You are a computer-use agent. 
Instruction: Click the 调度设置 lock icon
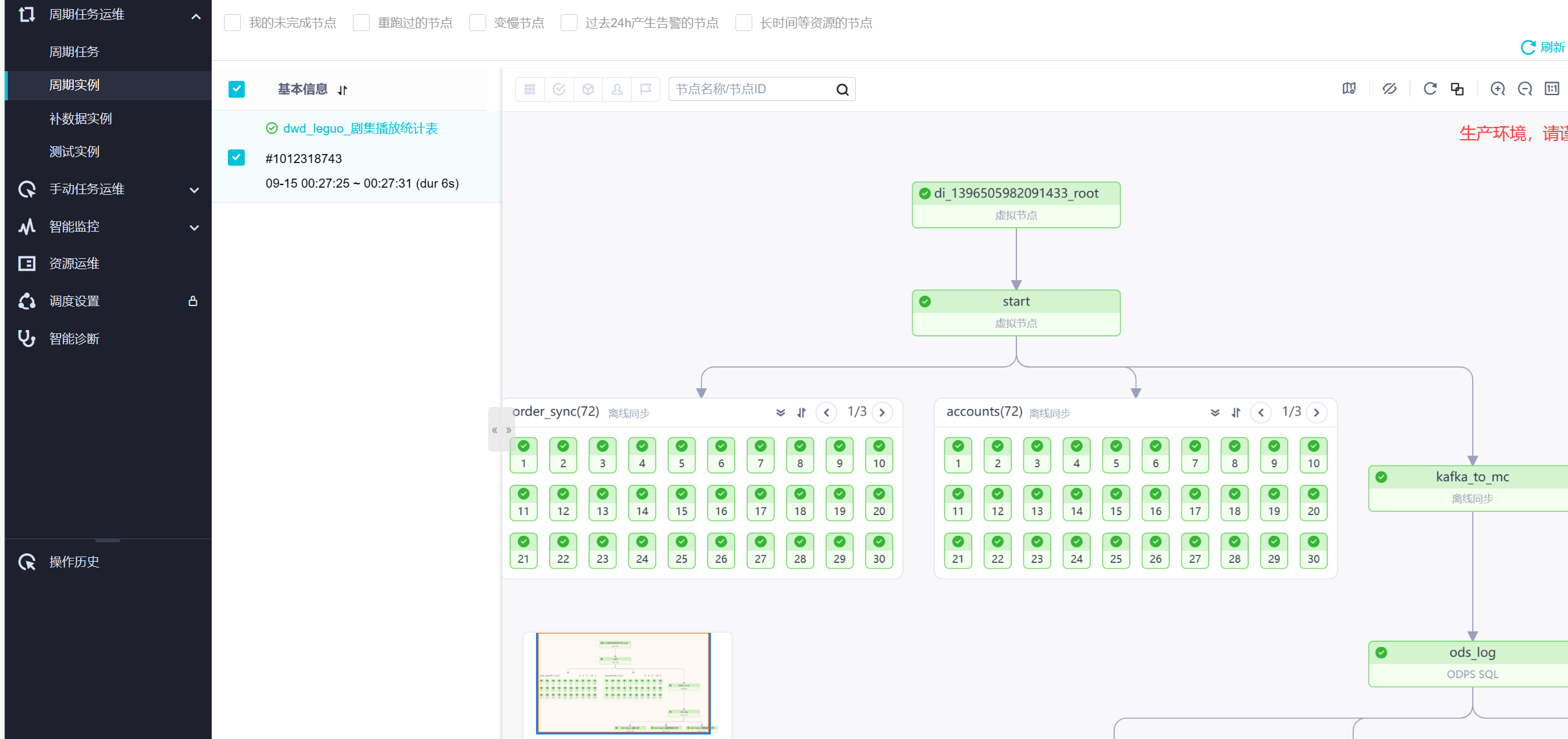tap(193, 301)
